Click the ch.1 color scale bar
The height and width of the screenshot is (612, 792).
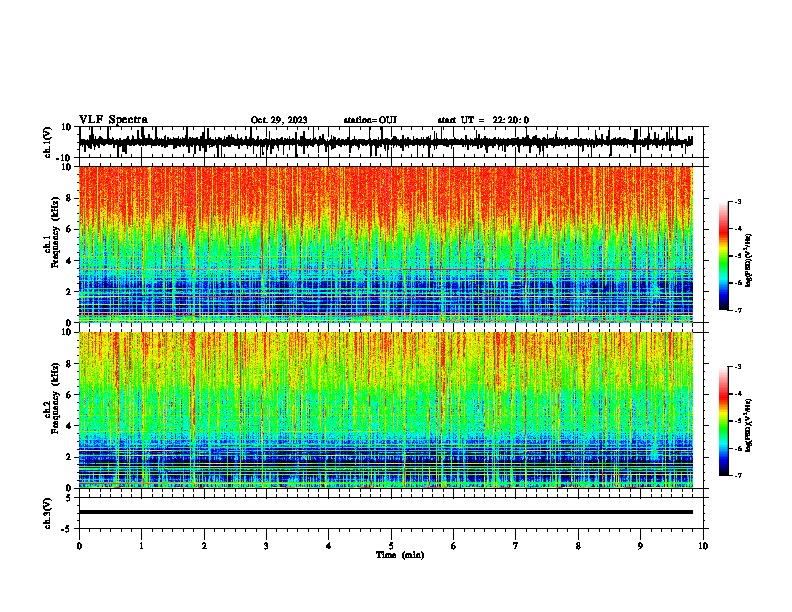pos(724,256)
